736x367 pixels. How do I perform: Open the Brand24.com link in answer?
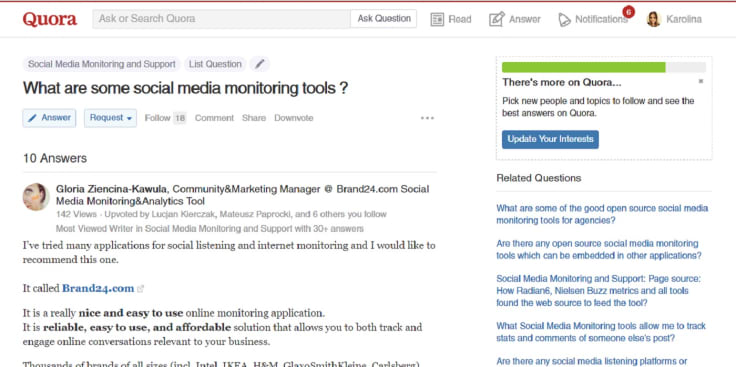click(x=98, y=288)
